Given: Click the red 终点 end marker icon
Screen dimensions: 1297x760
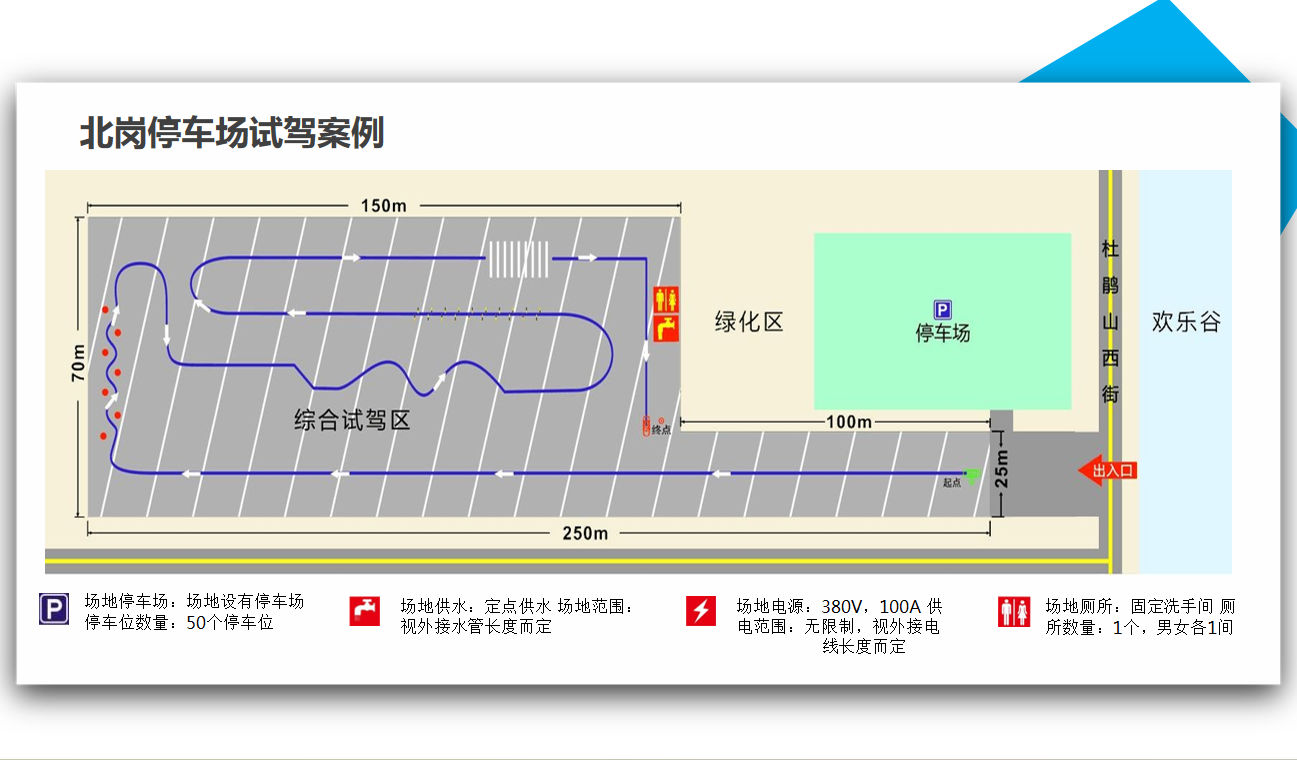Looking at the screenshot, I should coord(648,425).
